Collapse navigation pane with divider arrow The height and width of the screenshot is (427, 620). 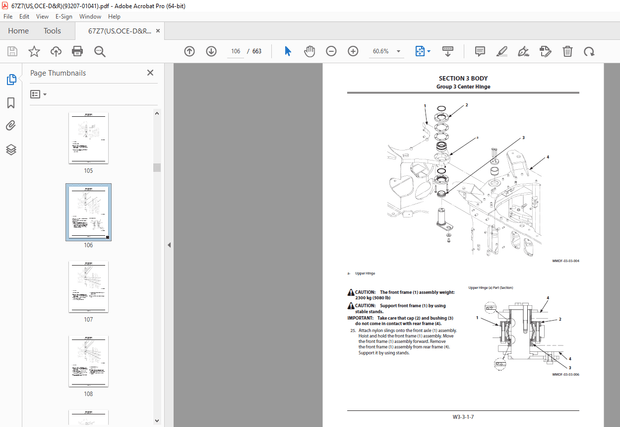168,245
